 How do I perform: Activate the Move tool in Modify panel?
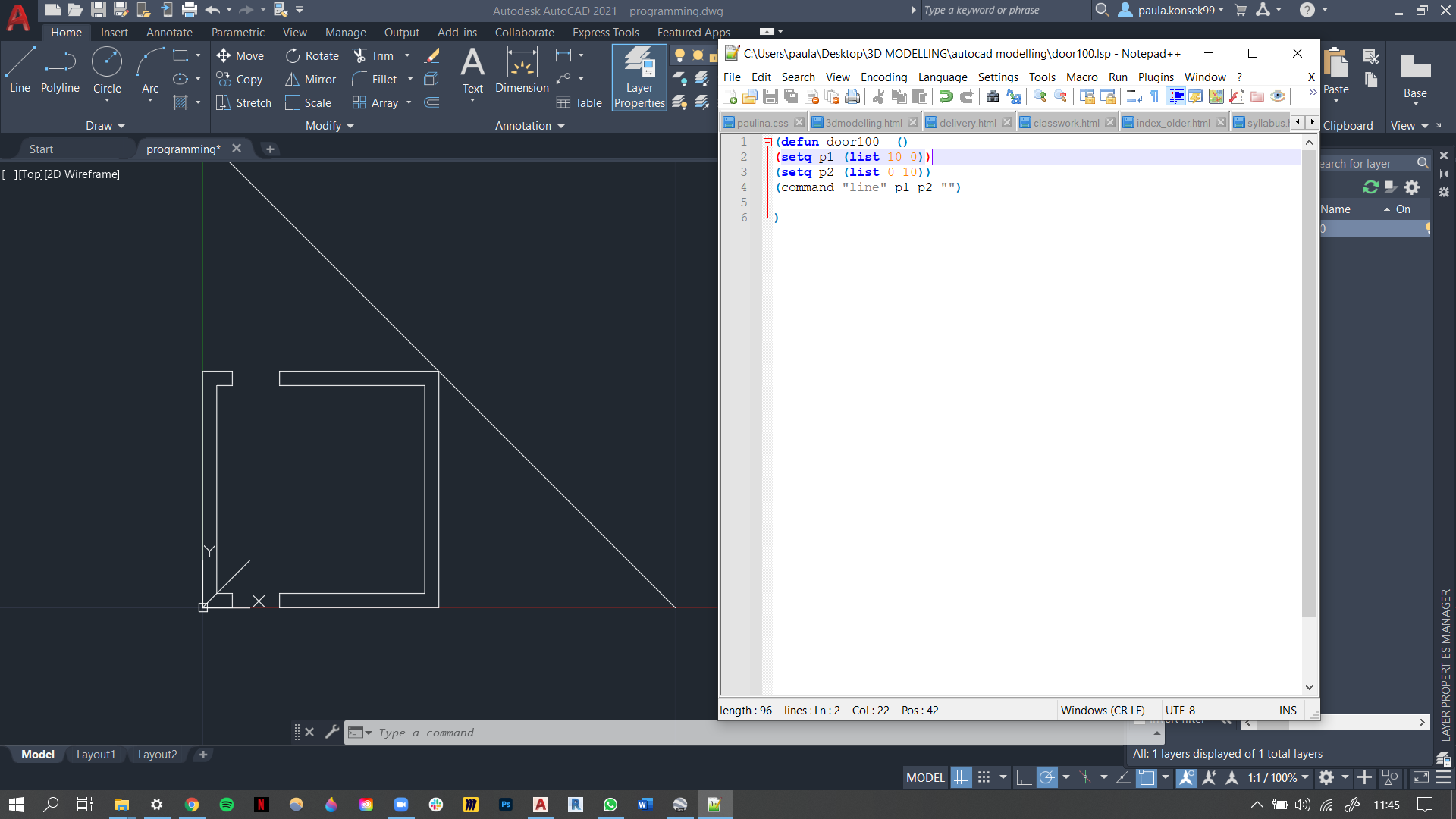click(240, 56)
